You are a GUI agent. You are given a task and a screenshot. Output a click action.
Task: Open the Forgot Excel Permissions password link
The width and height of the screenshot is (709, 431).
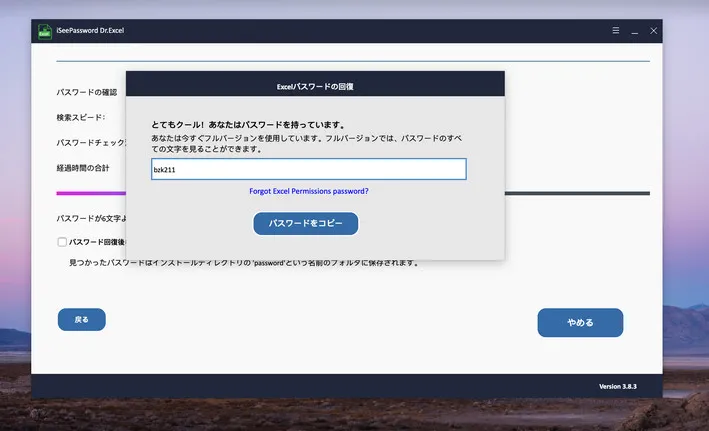pos(309,191)
